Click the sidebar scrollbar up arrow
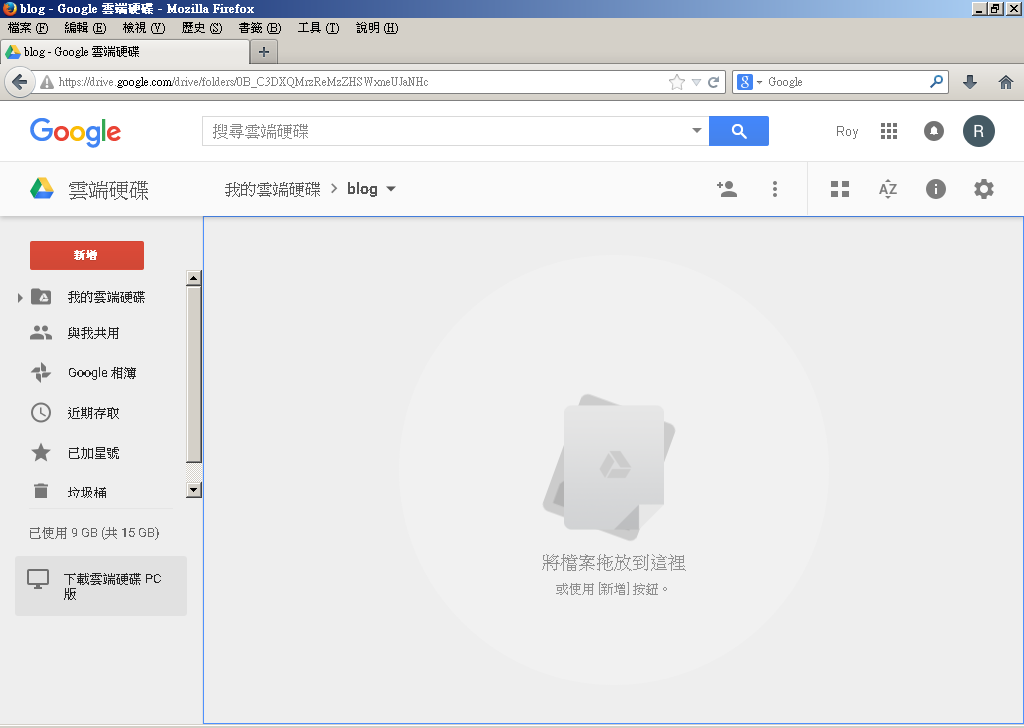 pyautogui.click(x=193, y=278)
